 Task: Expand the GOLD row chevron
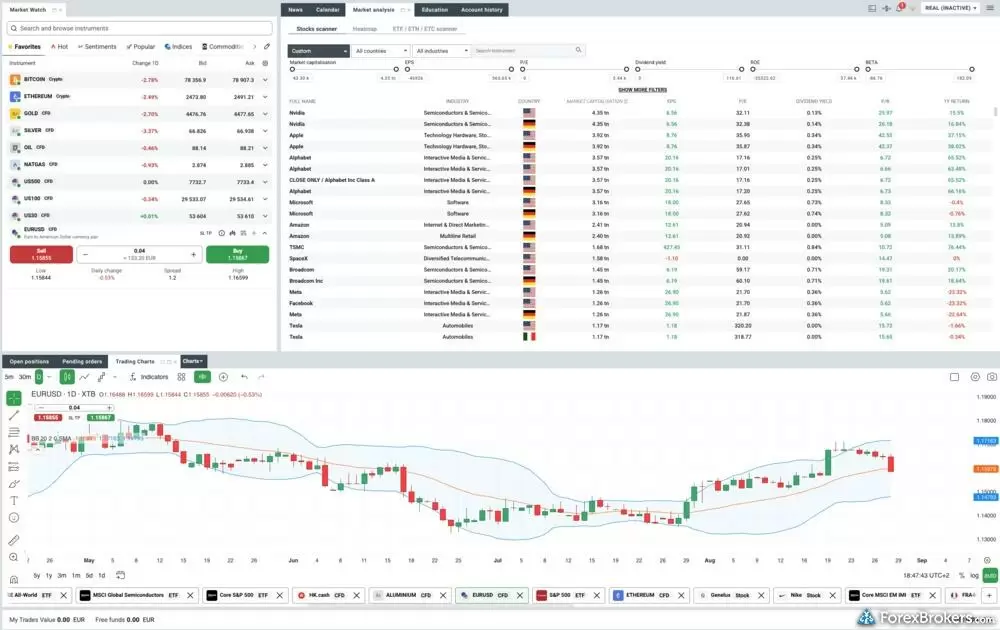[265, 114]
